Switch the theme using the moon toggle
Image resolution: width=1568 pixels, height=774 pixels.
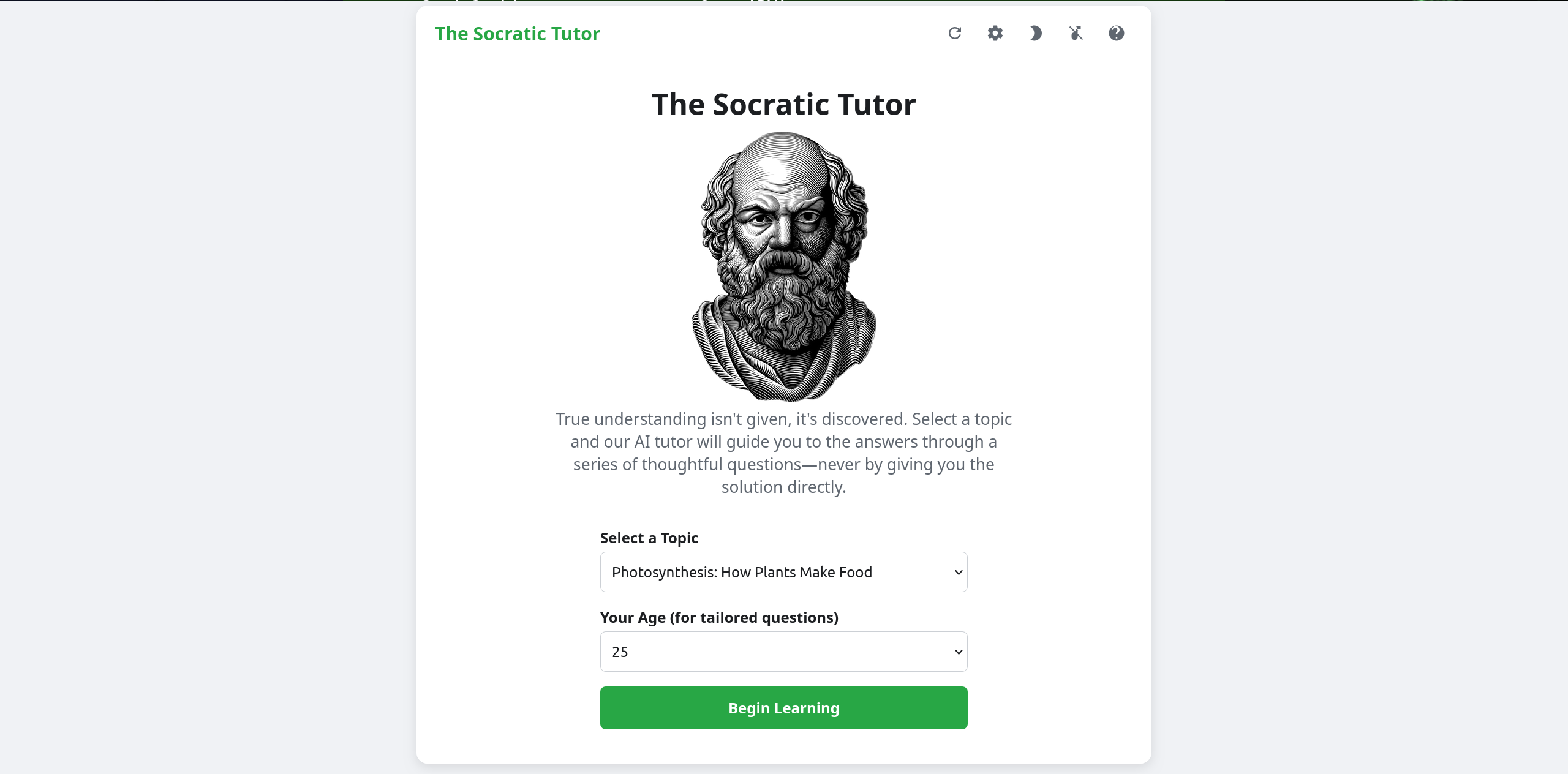pyautogui.click(x=1035, y=34)
